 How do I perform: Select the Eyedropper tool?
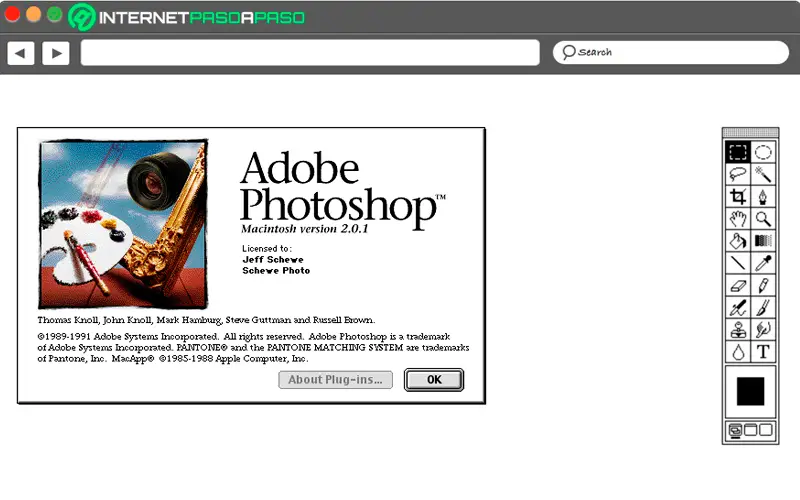(763, 263)
